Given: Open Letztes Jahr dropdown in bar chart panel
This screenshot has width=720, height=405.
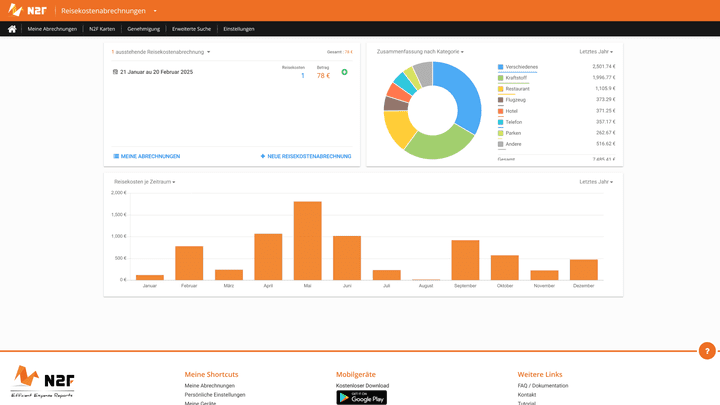Looking at the screenshot, I should point(596,182).
